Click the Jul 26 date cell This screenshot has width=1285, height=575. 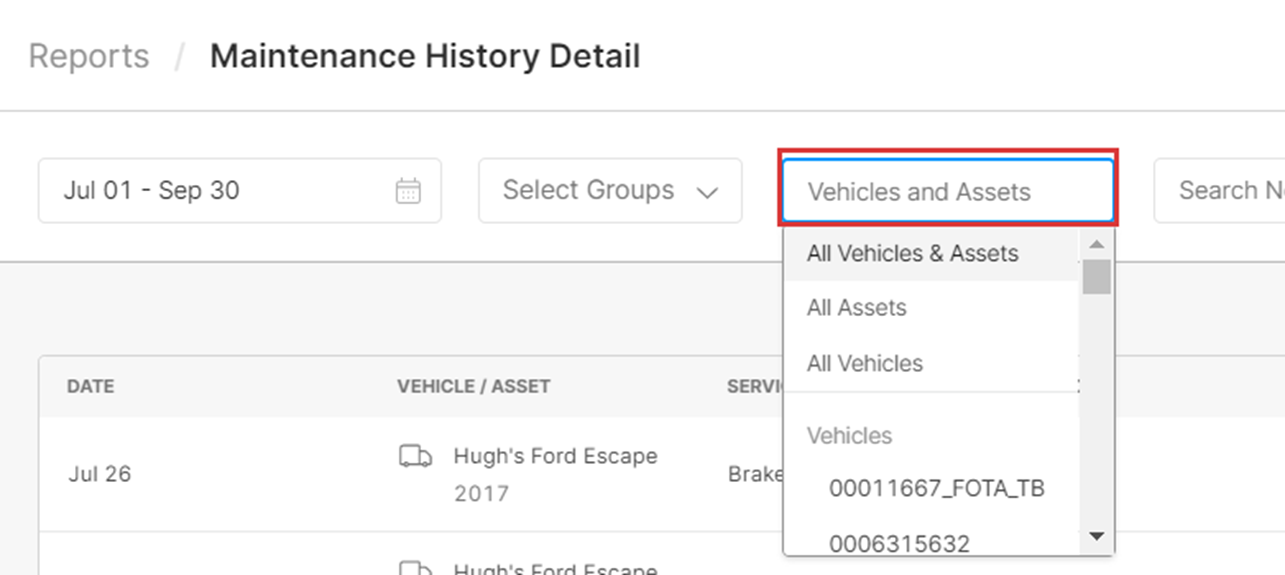pos(100,474)
